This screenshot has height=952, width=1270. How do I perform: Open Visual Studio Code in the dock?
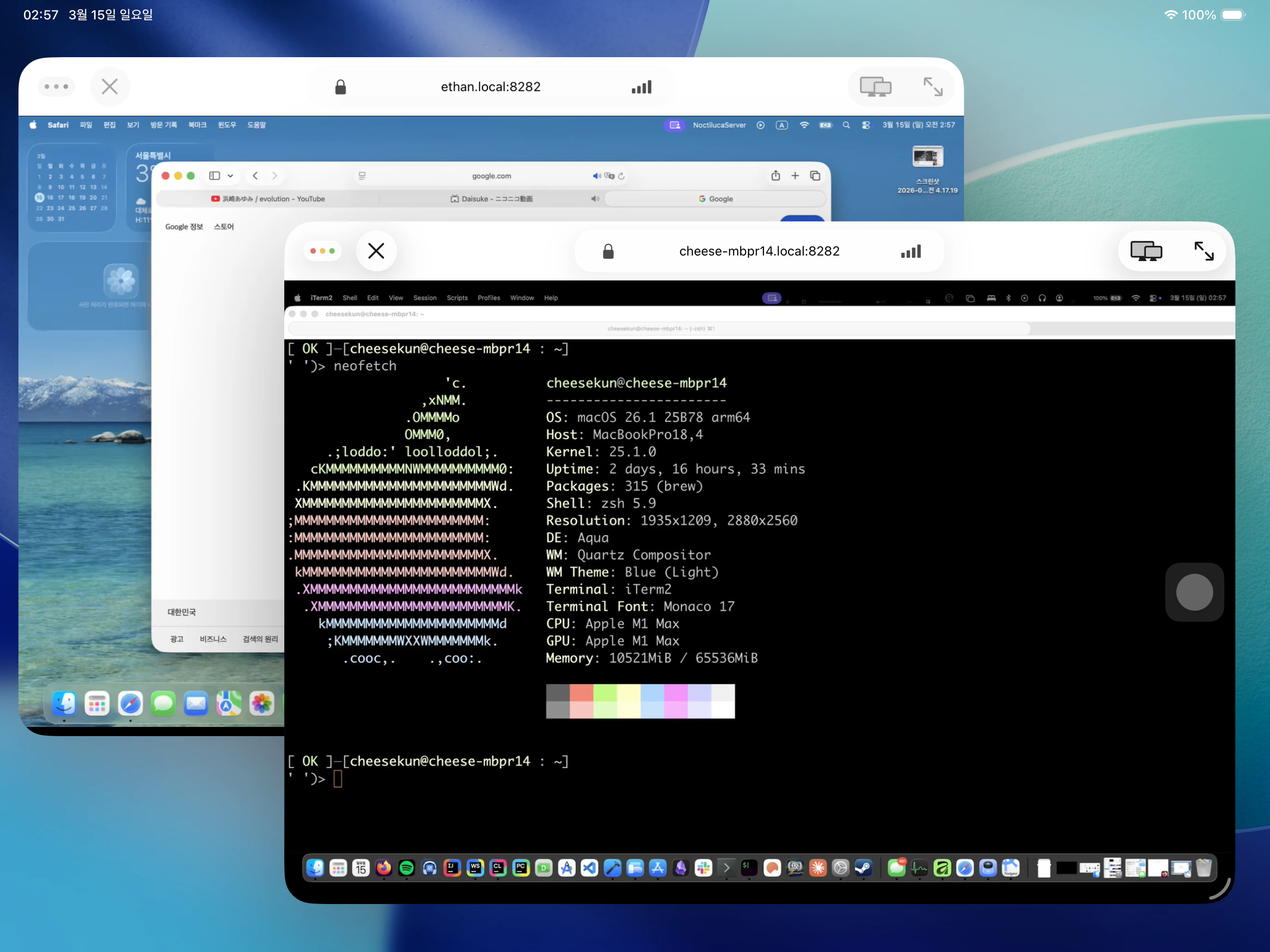click(590, 868)
